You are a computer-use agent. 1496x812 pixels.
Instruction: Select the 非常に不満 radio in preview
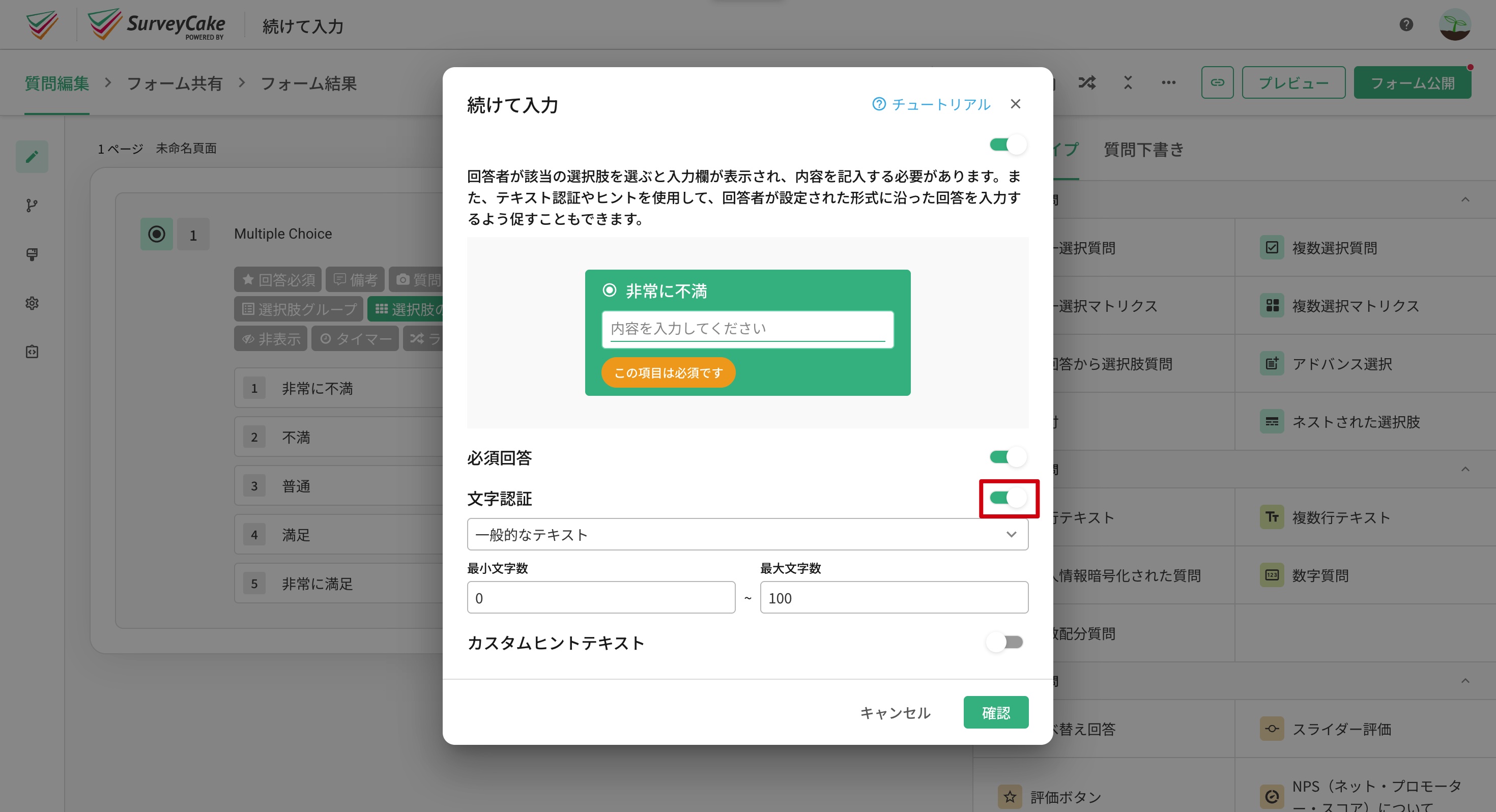click(609, 290)
